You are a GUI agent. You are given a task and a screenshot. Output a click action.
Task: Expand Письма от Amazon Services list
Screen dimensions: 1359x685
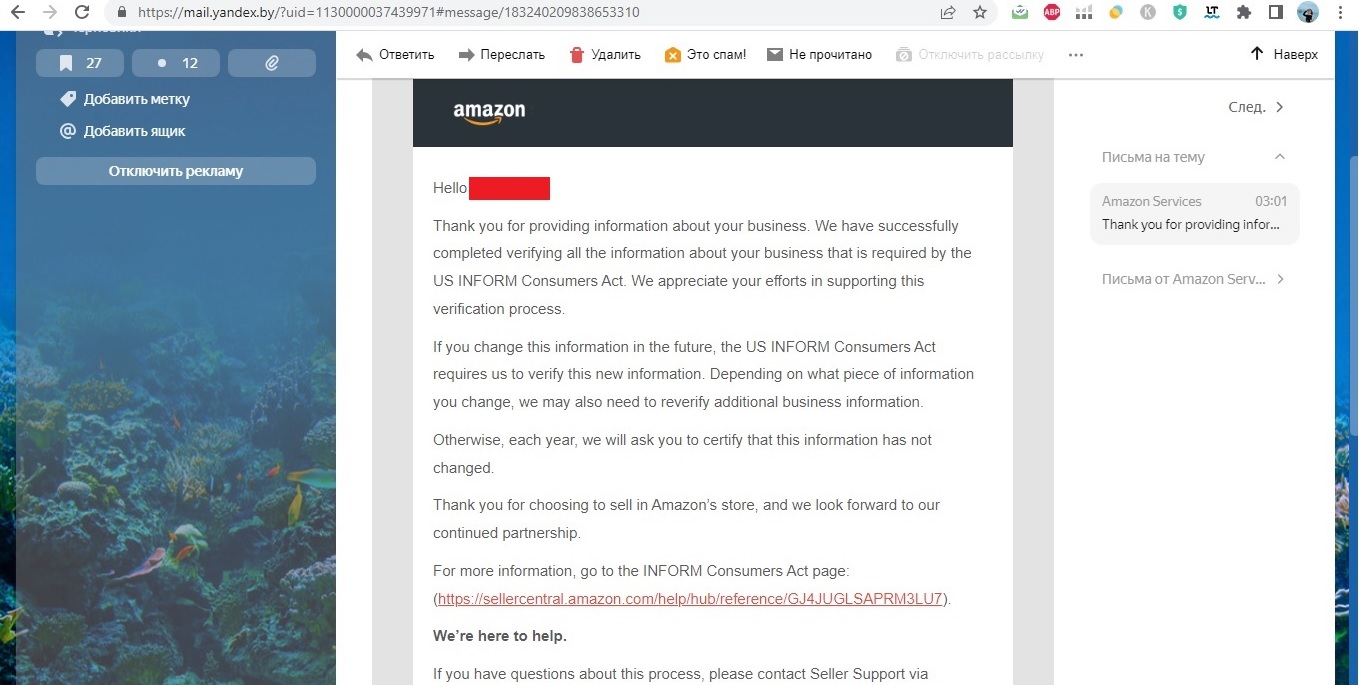1193,279
